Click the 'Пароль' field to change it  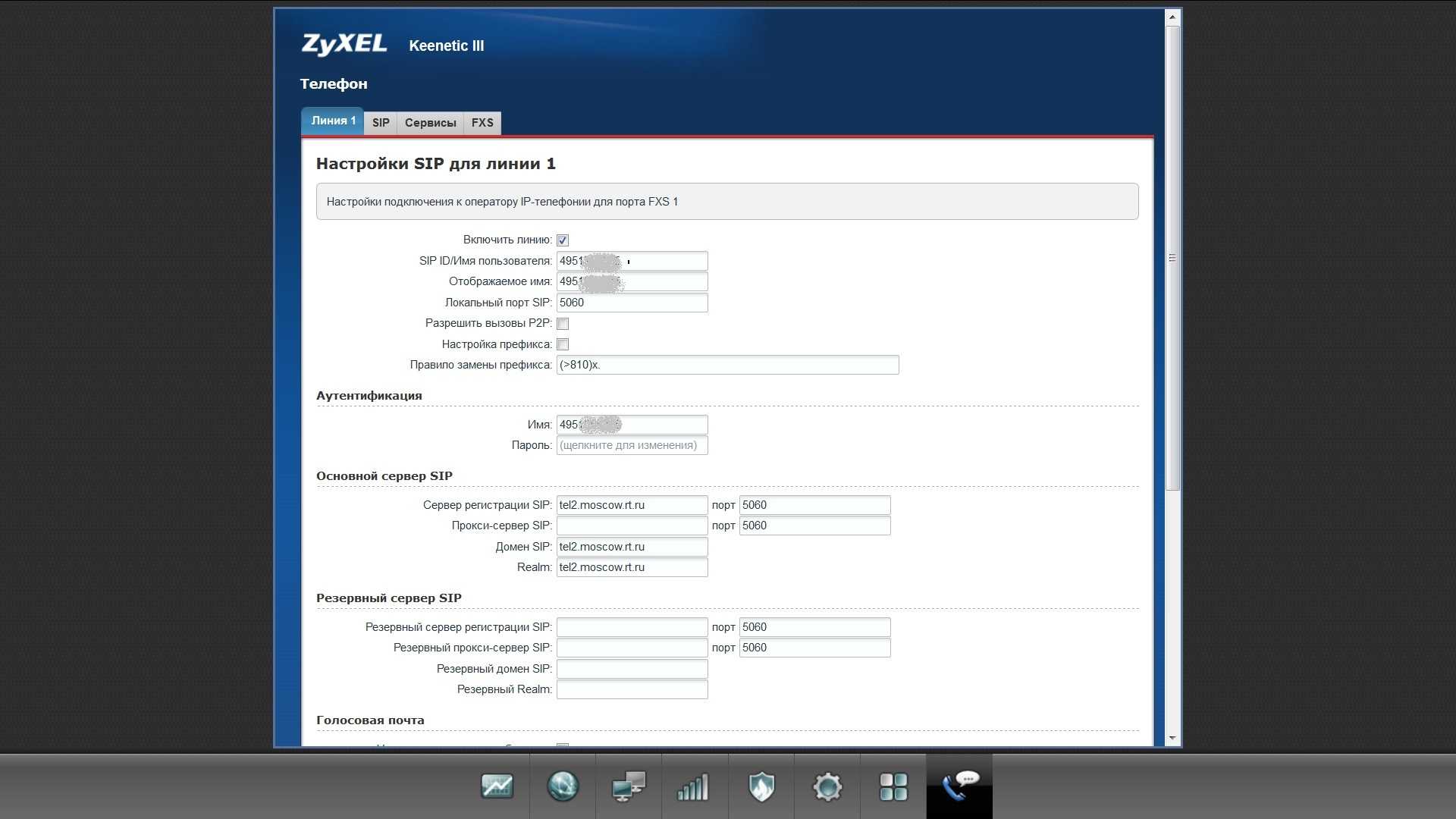(632, 445)
